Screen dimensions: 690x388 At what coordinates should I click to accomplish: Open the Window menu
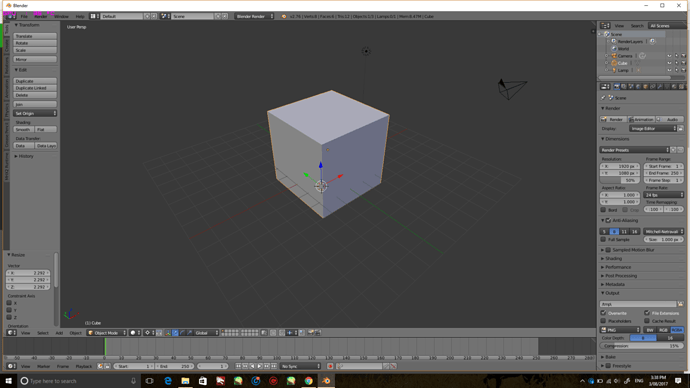[61, 16]
